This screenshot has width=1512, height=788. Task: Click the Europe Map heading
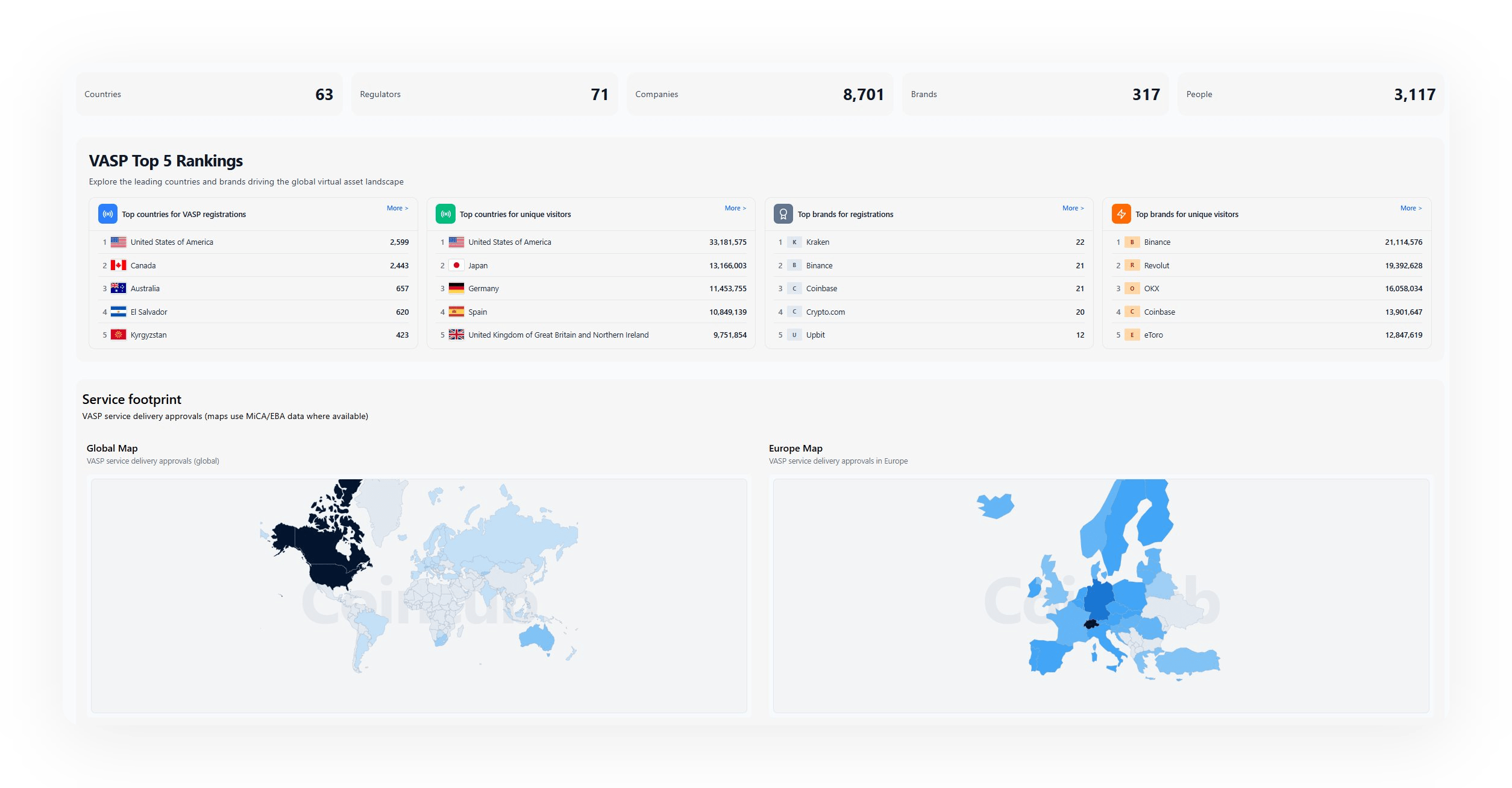tap(795, 448)
